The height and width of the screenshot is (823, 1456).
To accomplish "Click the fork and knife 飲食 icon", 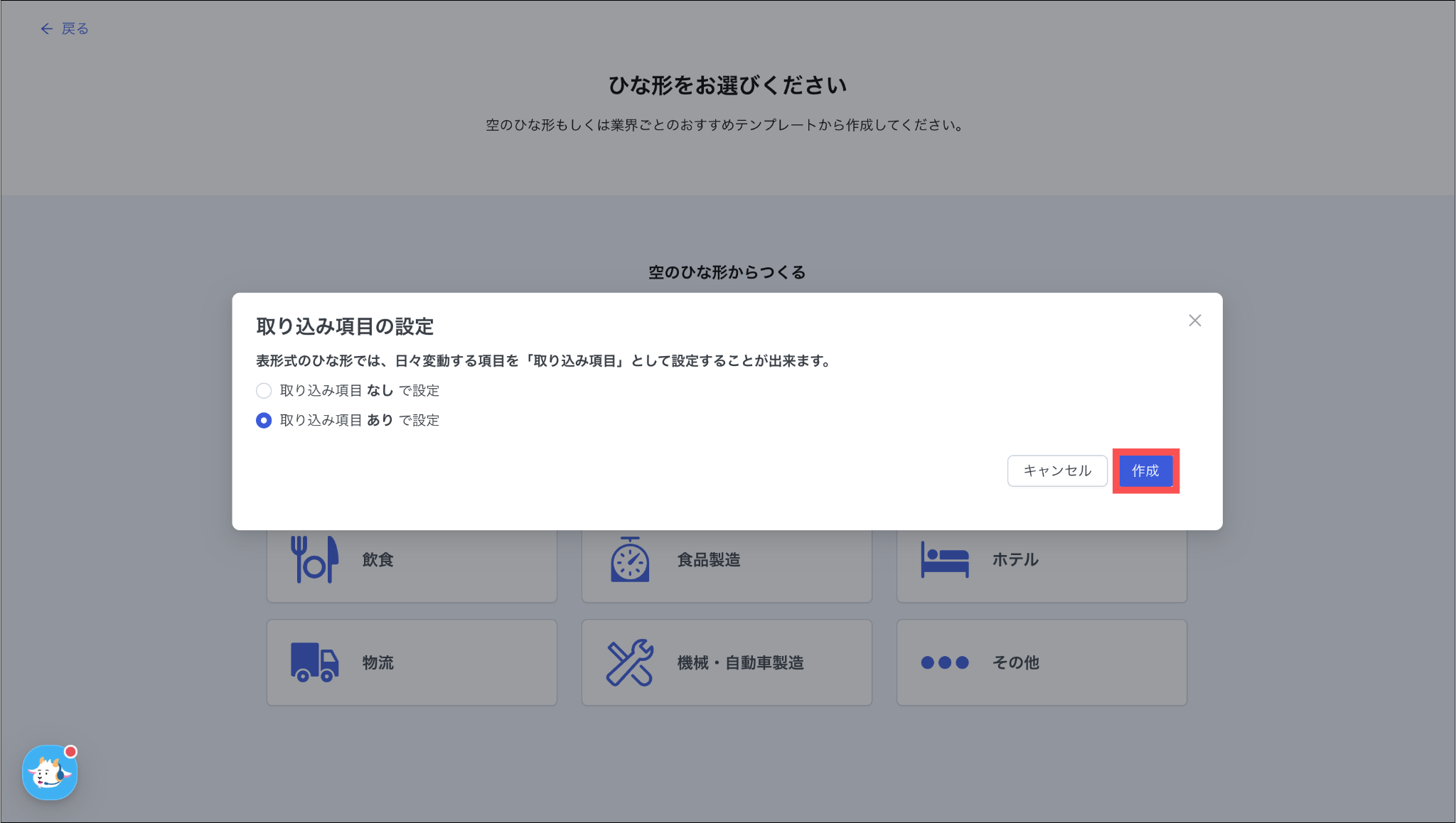I will click(x=314, y=559).
